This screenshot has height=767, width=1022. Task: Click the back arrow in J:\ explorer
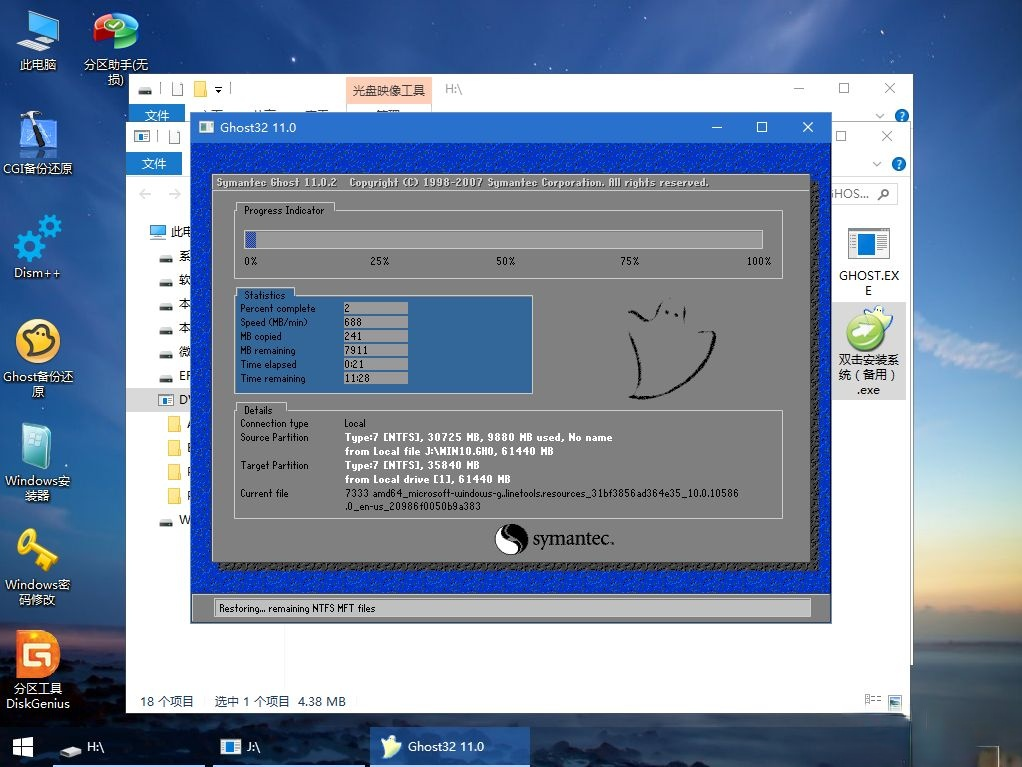[x=145, y=194]
